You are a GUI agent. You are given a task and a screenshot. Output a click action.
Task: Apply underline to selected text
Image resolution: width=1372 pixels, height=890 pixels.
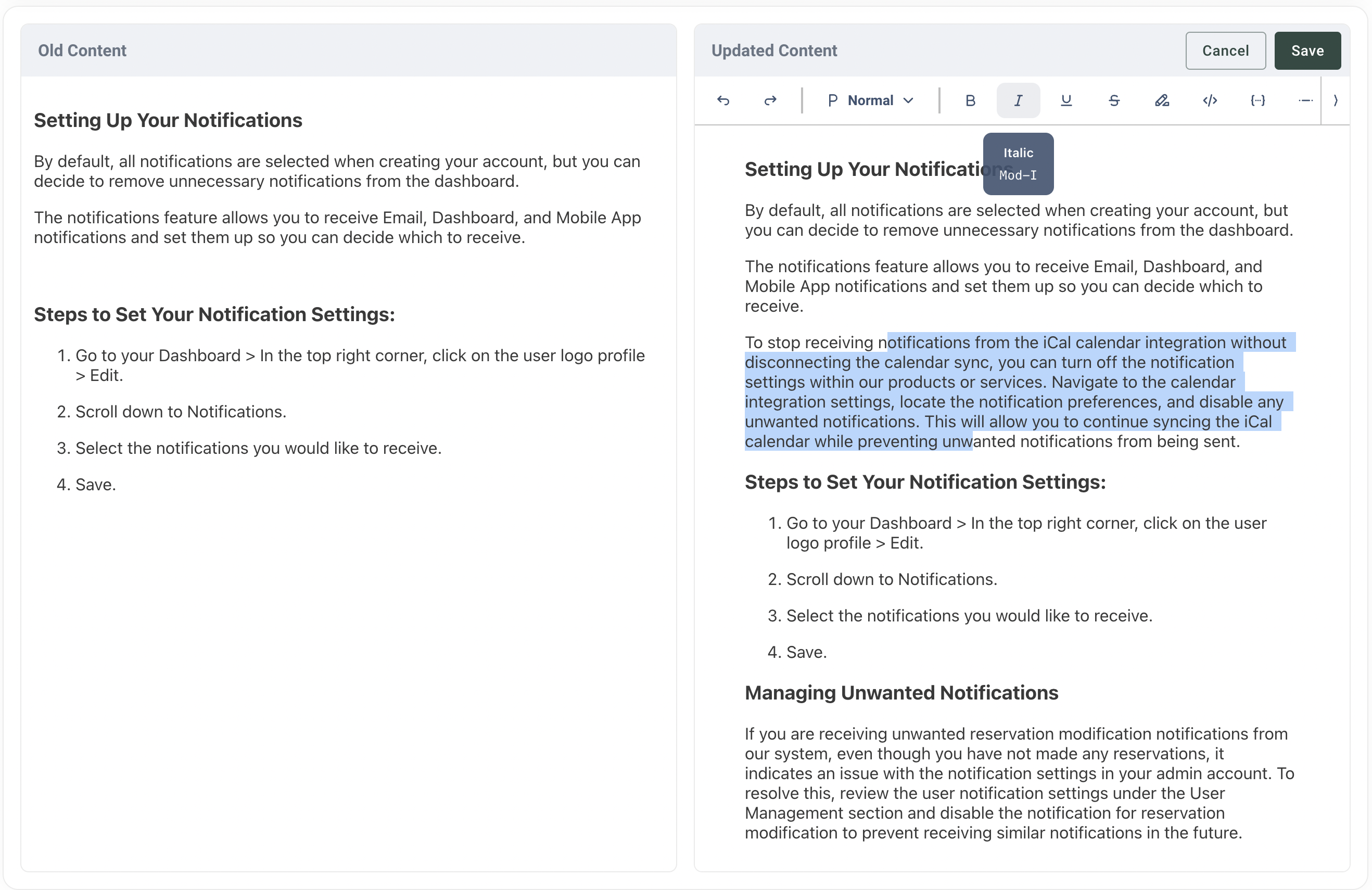click(x=1066, y=100)
